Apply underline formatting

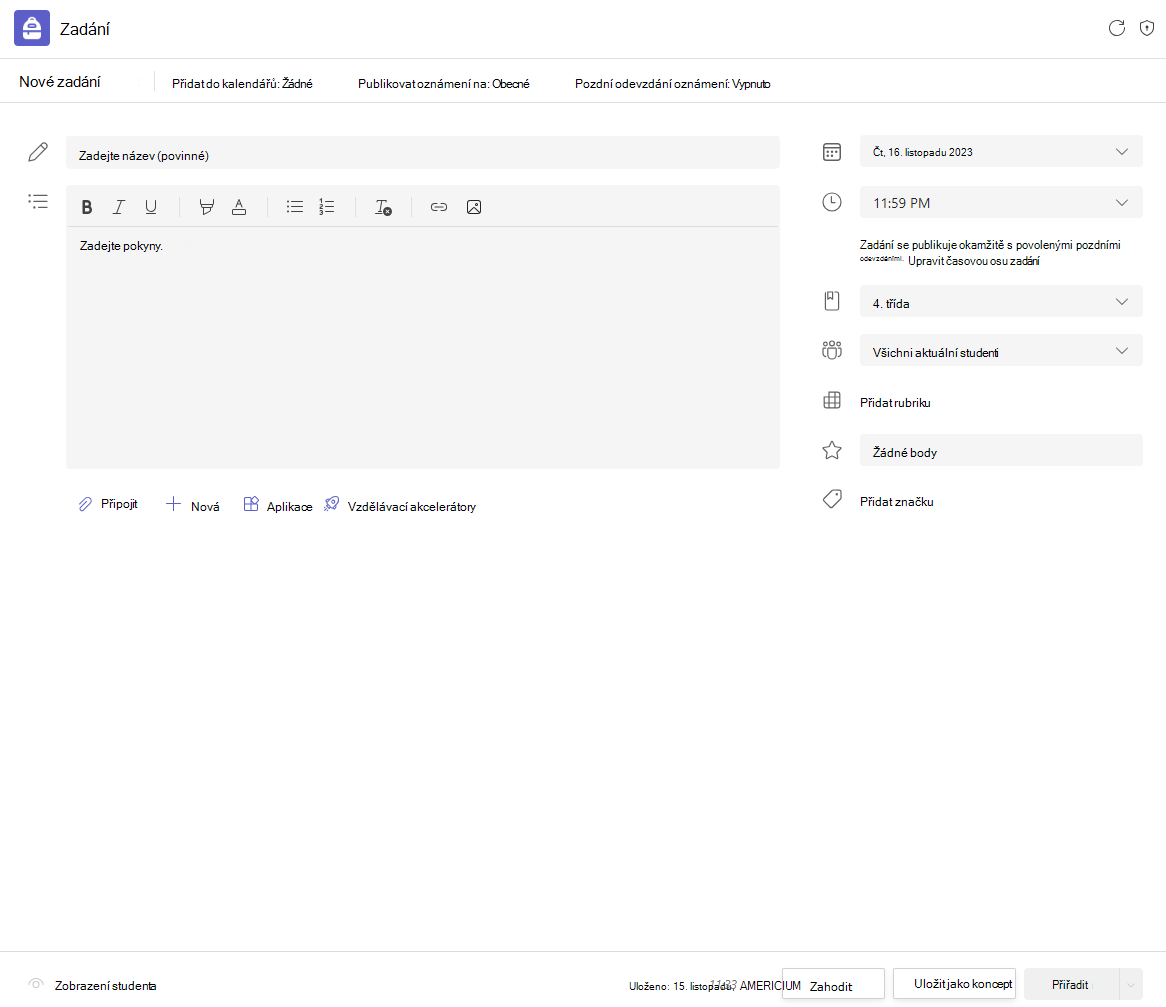(151, 207)
